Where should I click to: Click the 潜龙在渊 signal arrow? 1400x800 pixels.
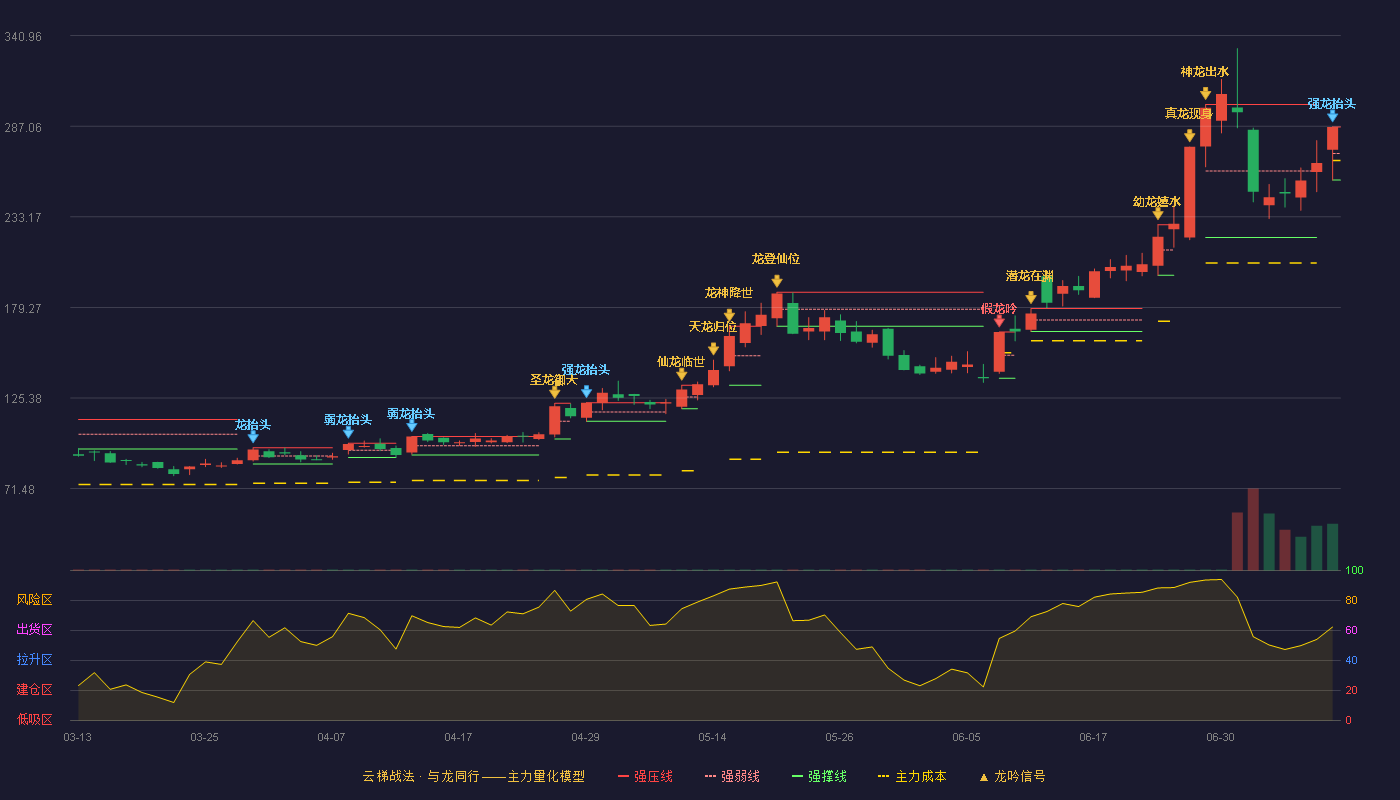coord(1030,297)
